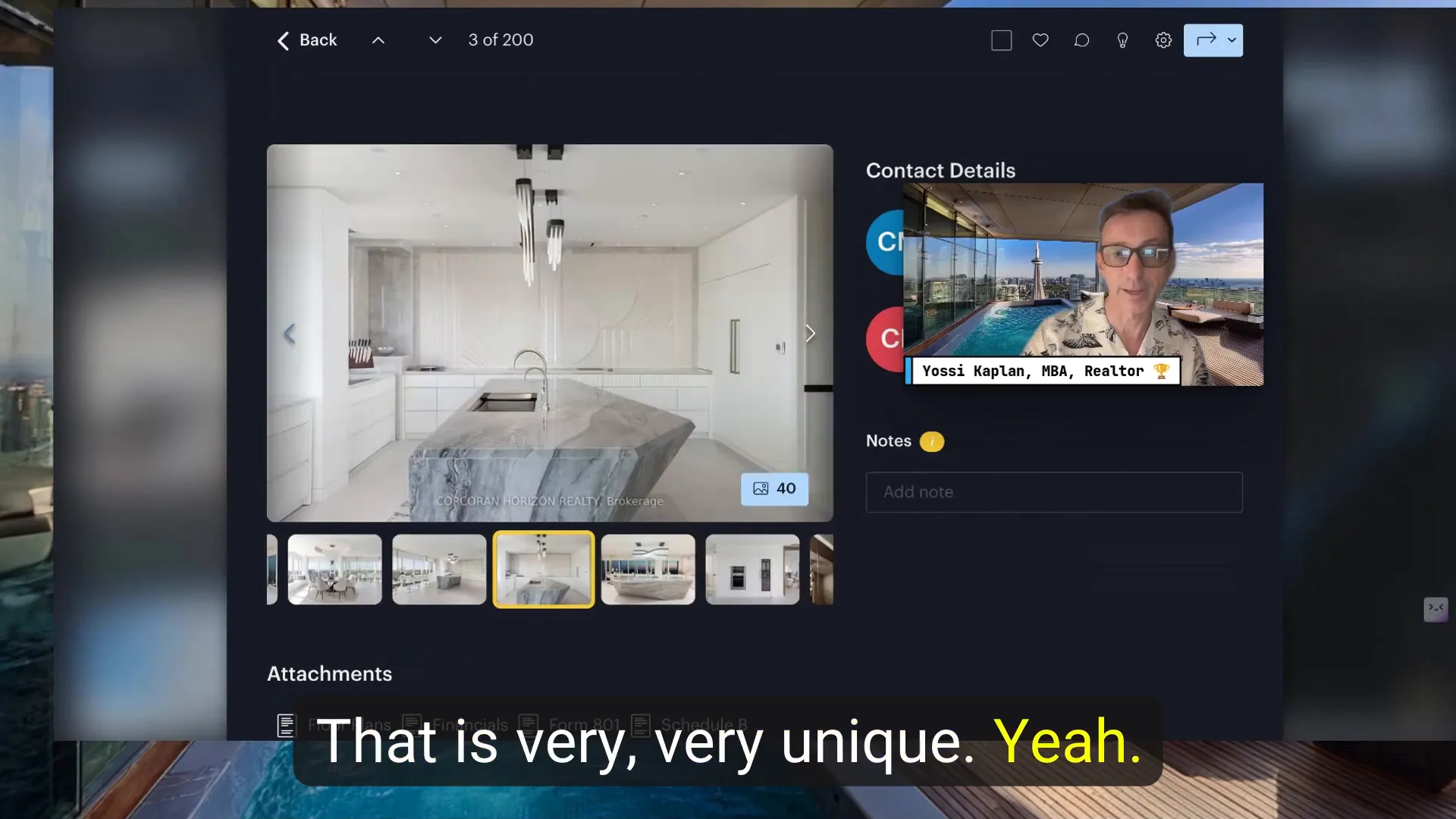Select the dining room thumbnail

[x=334, y=570]
